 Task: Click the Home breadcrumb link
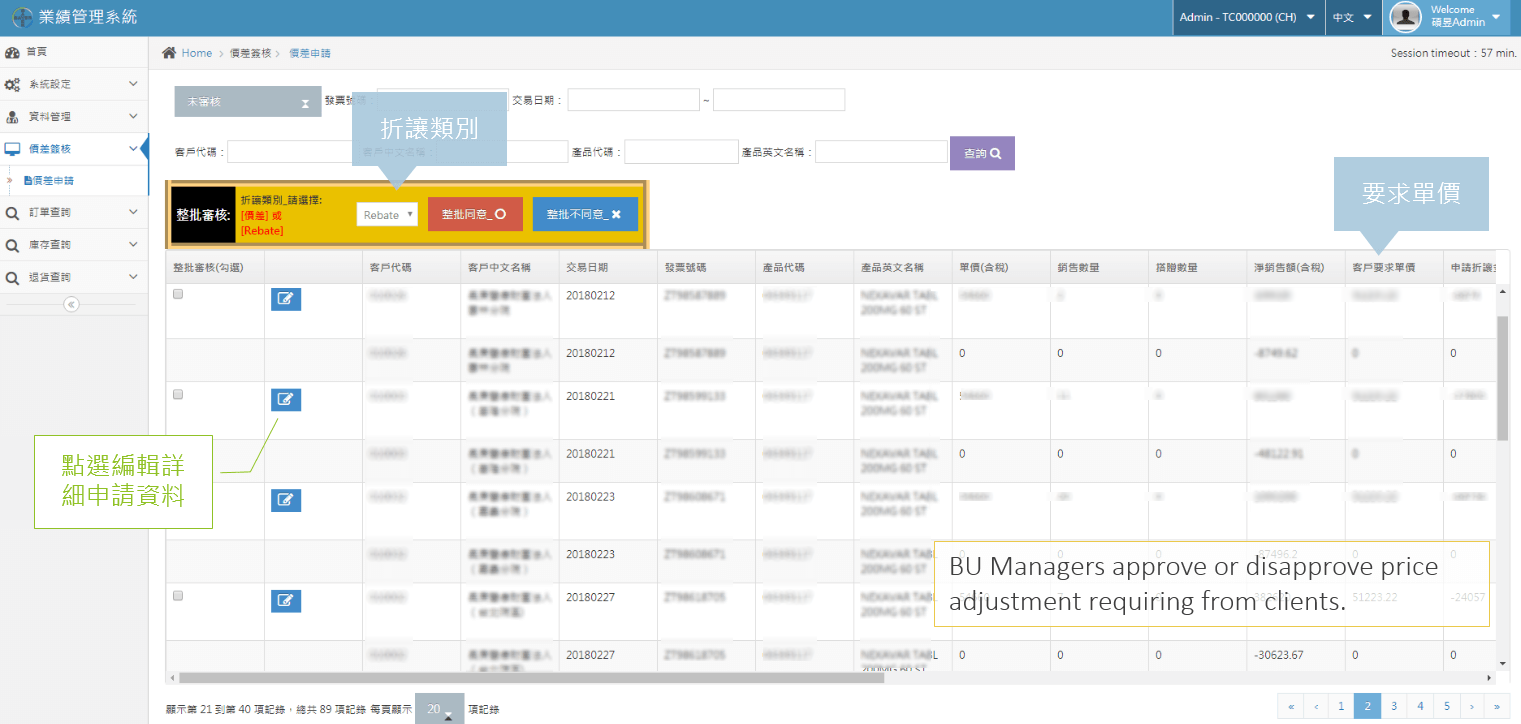pyautogui.click(x=197, y=53)
